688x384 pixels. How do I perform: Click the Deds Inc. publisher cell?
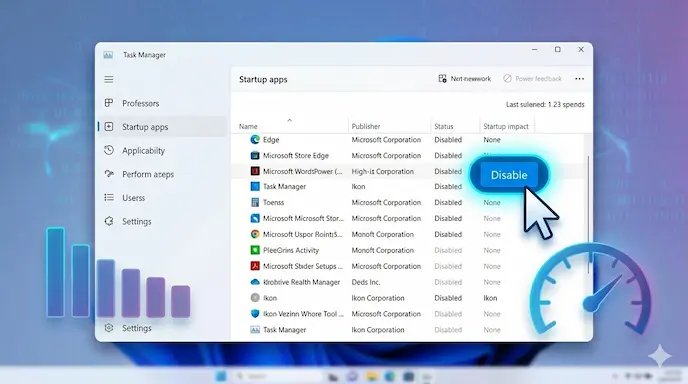pos(366,282)
